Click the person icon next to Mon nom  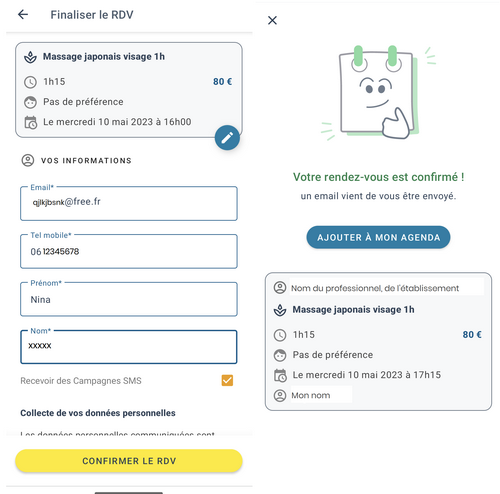280,395
